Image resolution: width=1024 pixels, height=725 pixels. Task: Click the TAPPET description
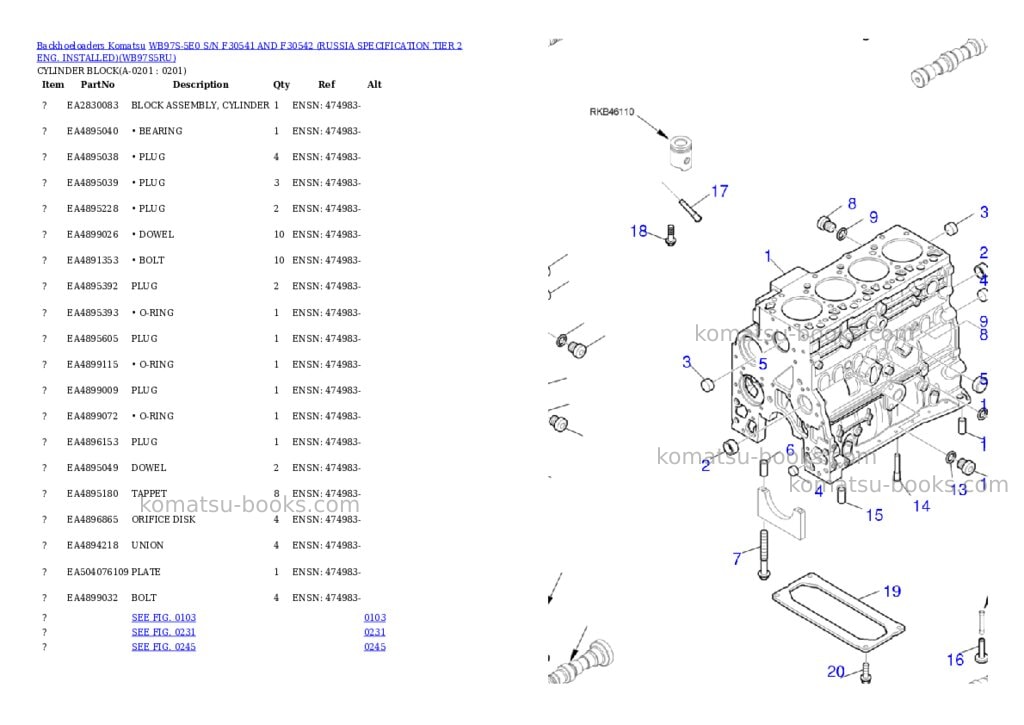click(x=150, y=493)
